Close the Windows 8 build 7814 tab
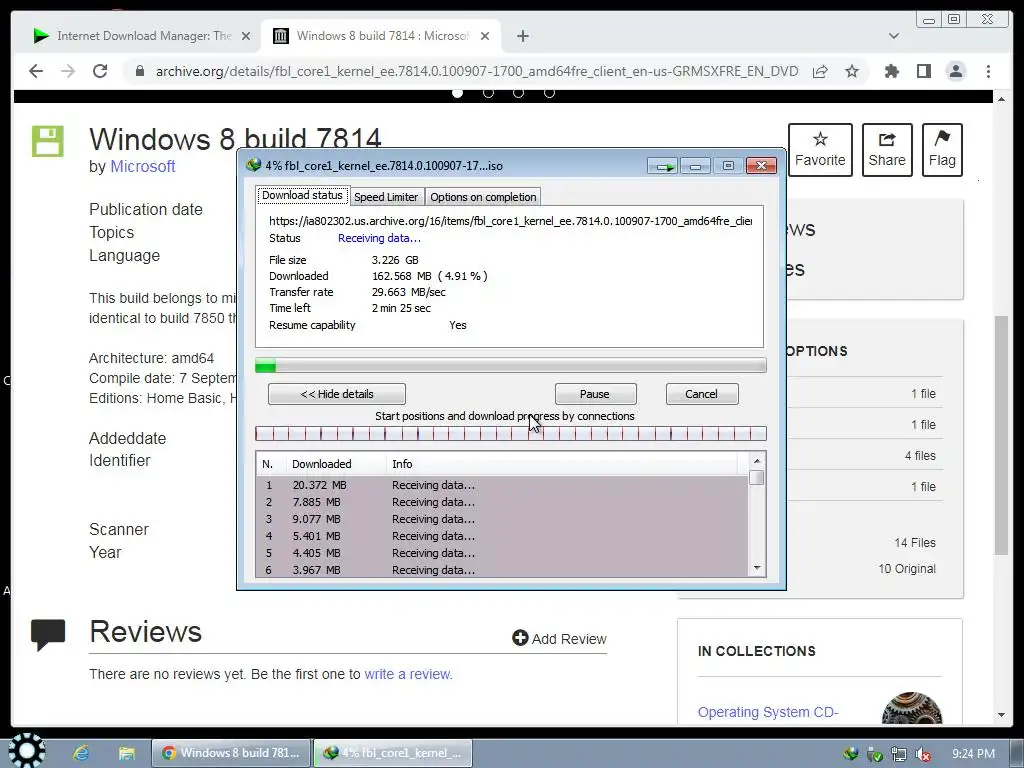 (x=485, y=36)
